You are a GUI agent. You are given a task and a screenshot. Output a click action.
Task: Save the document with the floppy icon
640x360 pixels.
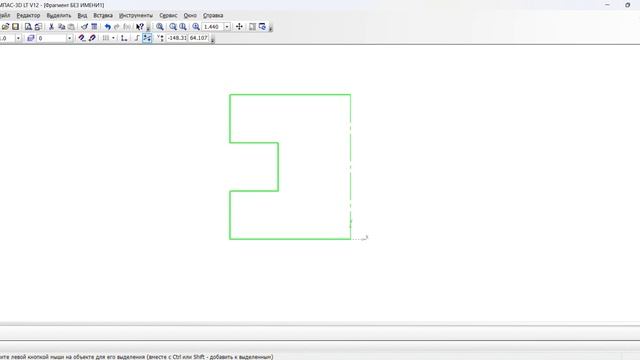(x=16, y=27)
